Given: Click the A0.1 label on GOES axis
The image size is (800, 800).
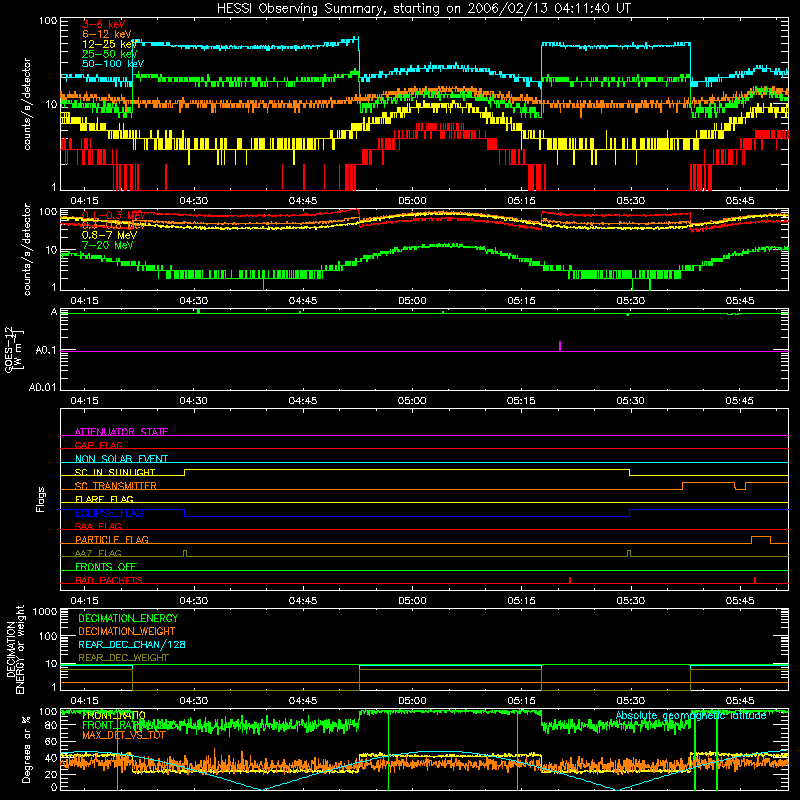Looking at the screenshot, I should (x=45, y=351).
